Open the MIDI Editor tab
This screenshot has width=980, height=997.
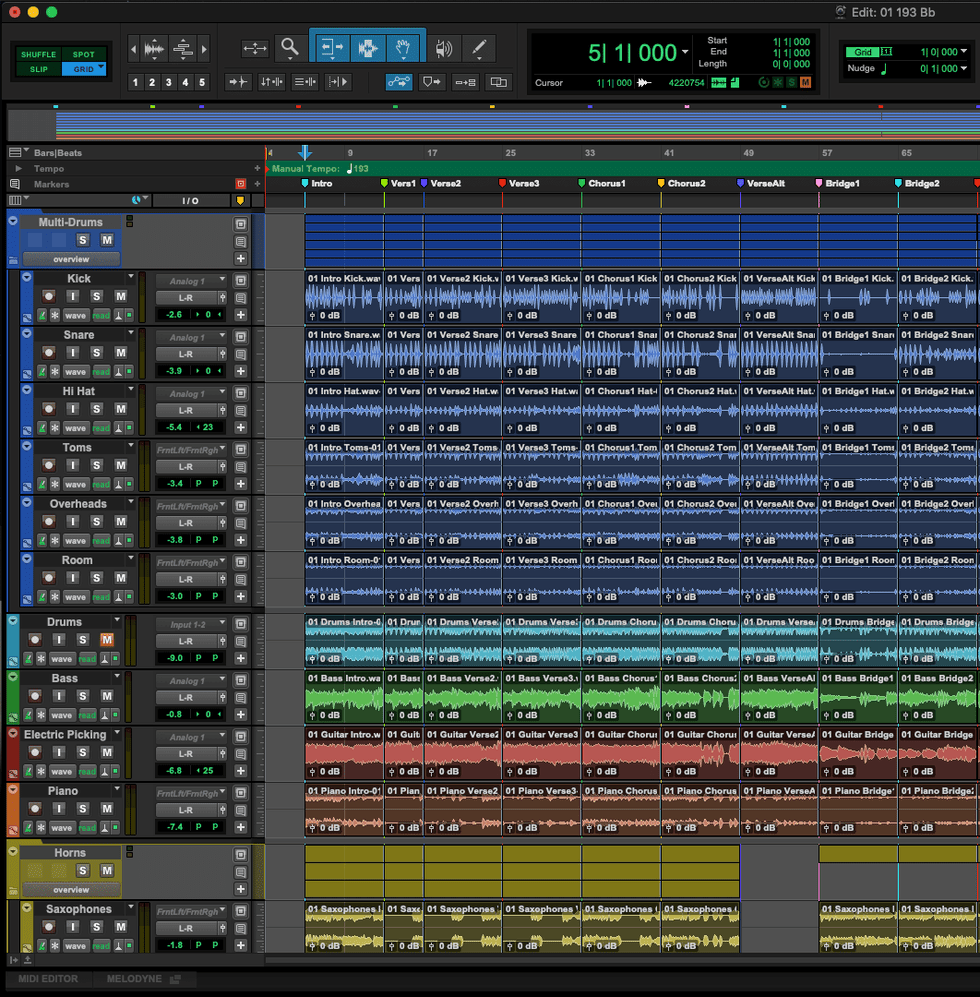point(47,979)
